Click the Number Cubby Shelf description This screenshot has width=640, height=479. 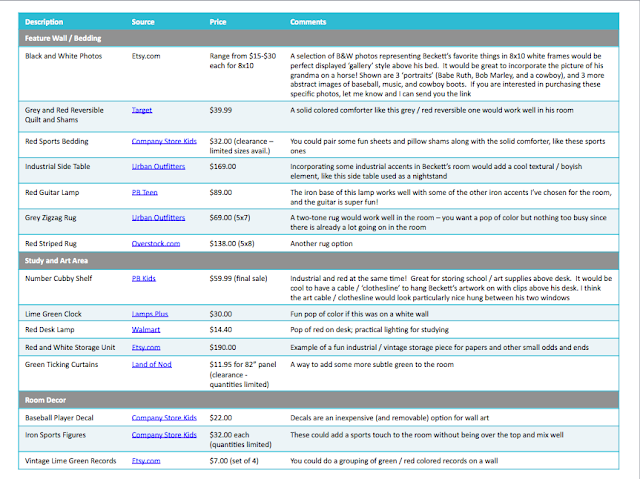58,279
